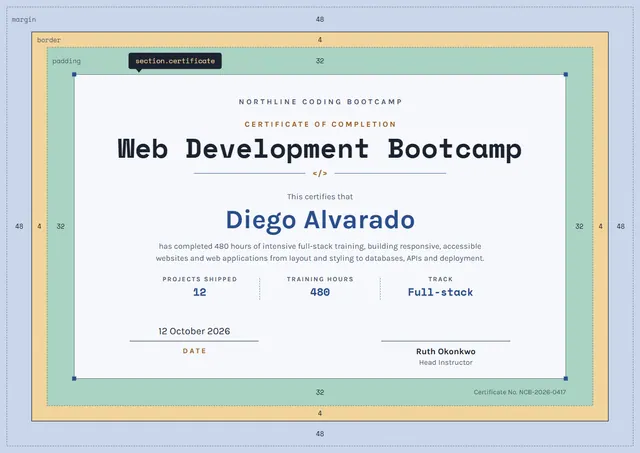
Task: Click the 'Head Instructor' title
Action: tap(446, 362)
